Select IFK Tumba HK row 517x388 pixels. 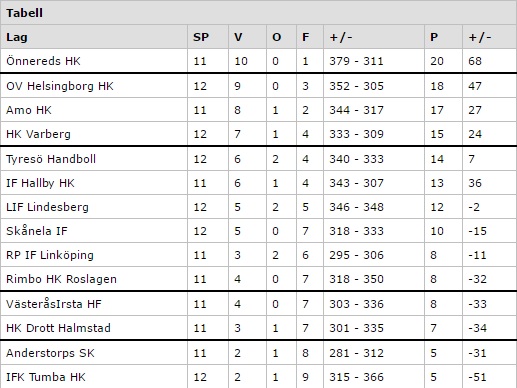pos(258,377)
